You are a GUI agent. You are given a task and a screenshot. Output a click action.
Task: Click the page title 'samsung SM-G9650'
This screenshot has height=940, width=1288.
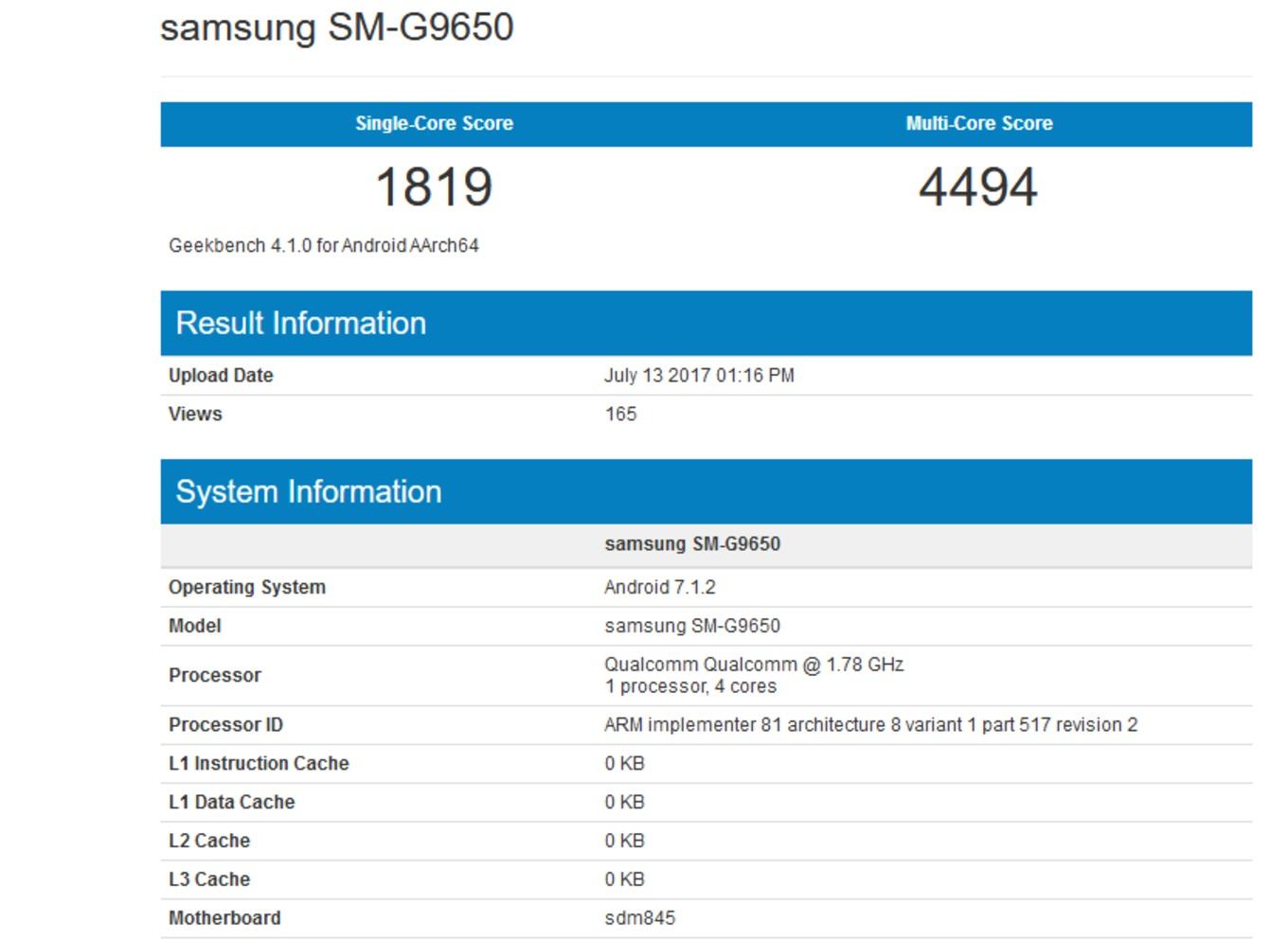click(x=337, y=27)
